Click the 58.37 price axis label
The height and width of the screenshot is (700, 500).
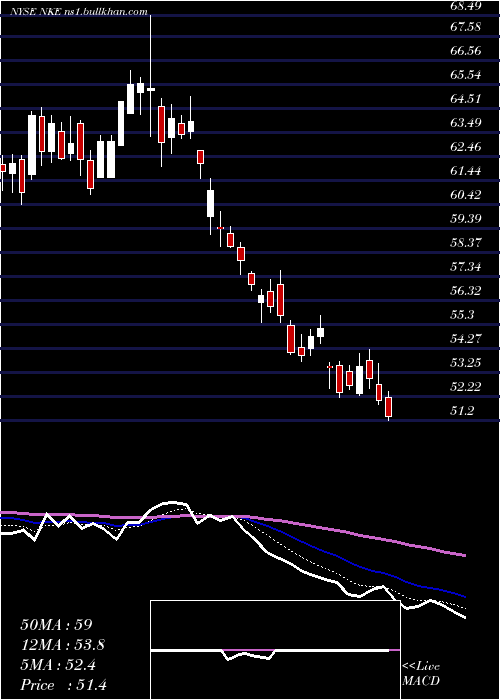coord(465,243)
